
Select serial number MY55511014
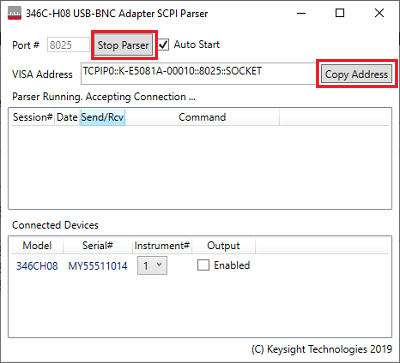(98, 266)
